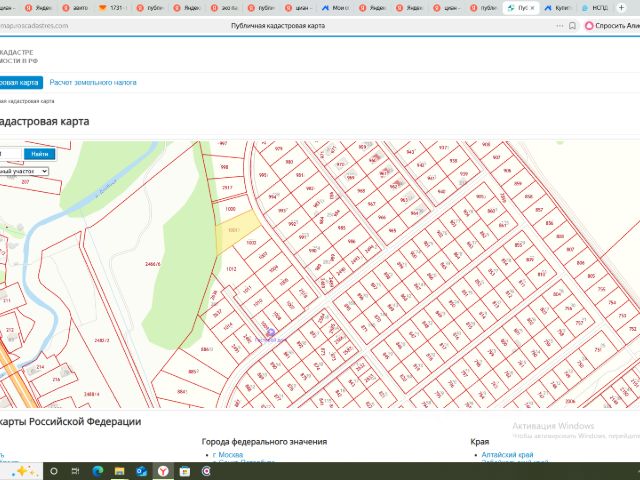The height and width of the screenshot is (480, 640).
Task: Select parcel '1014' on the map
Action: (x=228, y=326)
